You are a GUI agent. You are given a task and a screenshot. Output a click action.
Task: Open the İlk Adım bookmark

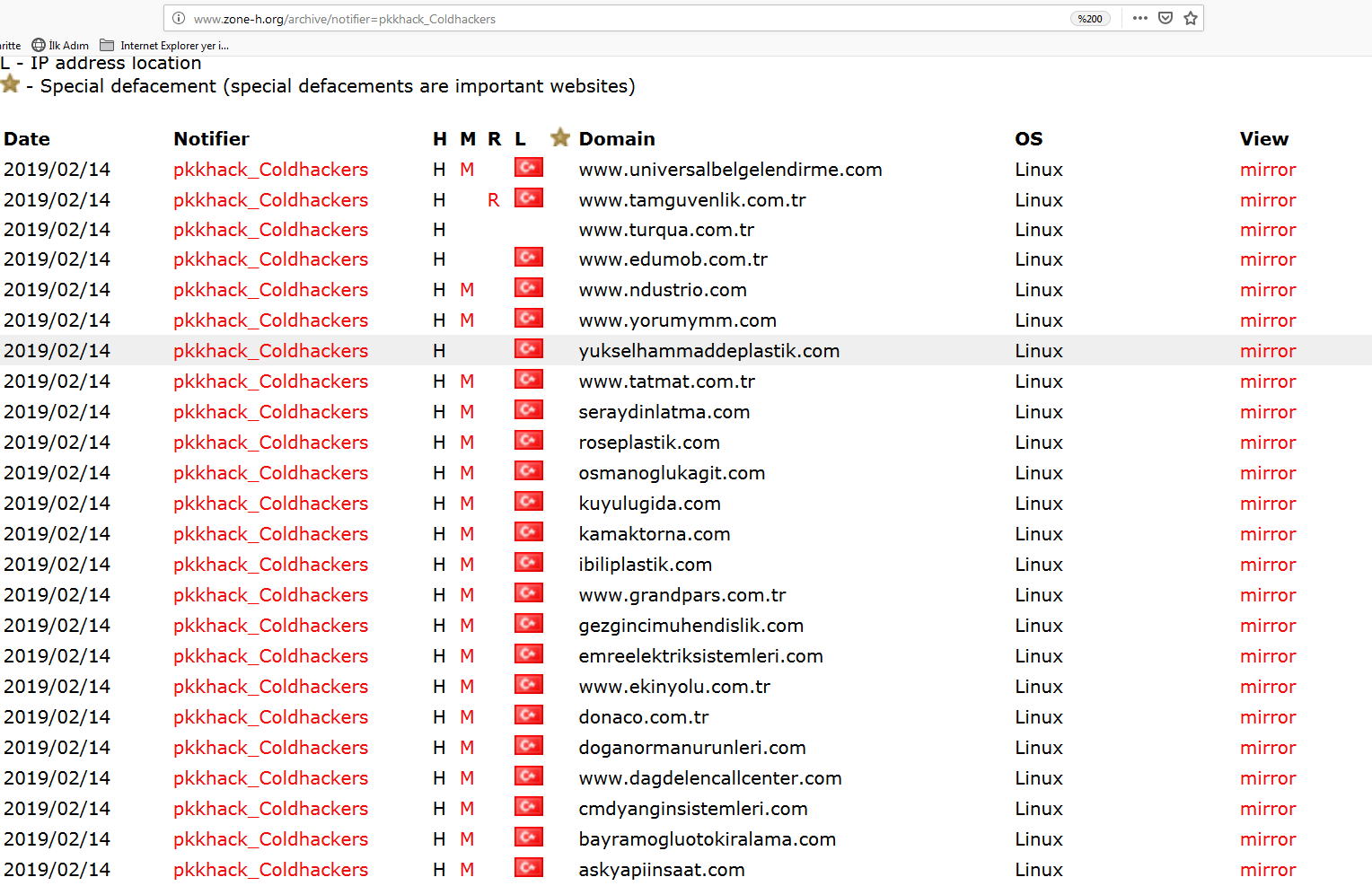61,45
